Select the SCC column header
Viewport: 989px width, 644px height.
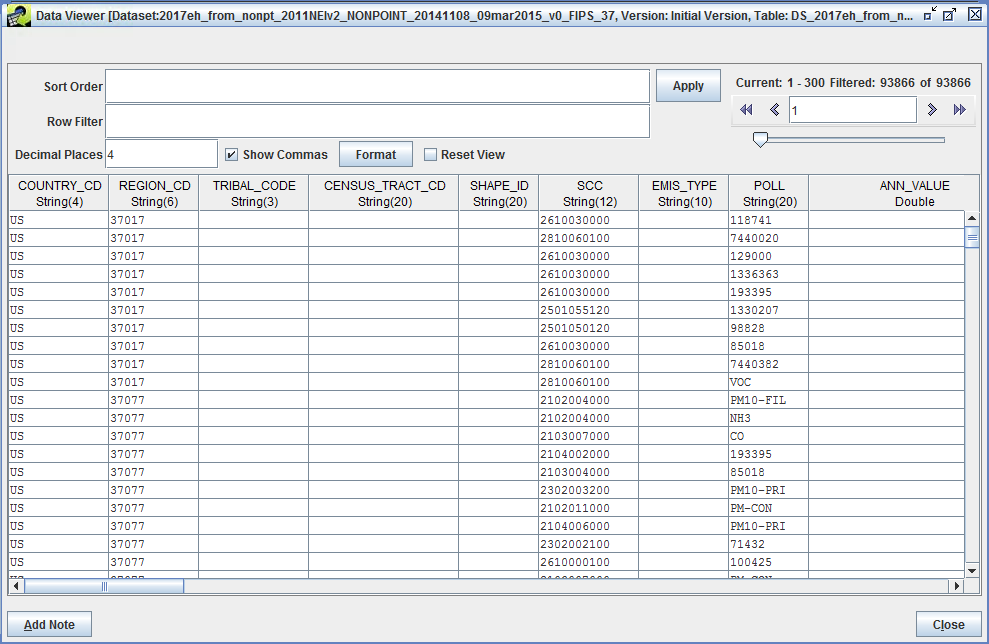pos(587,193)
